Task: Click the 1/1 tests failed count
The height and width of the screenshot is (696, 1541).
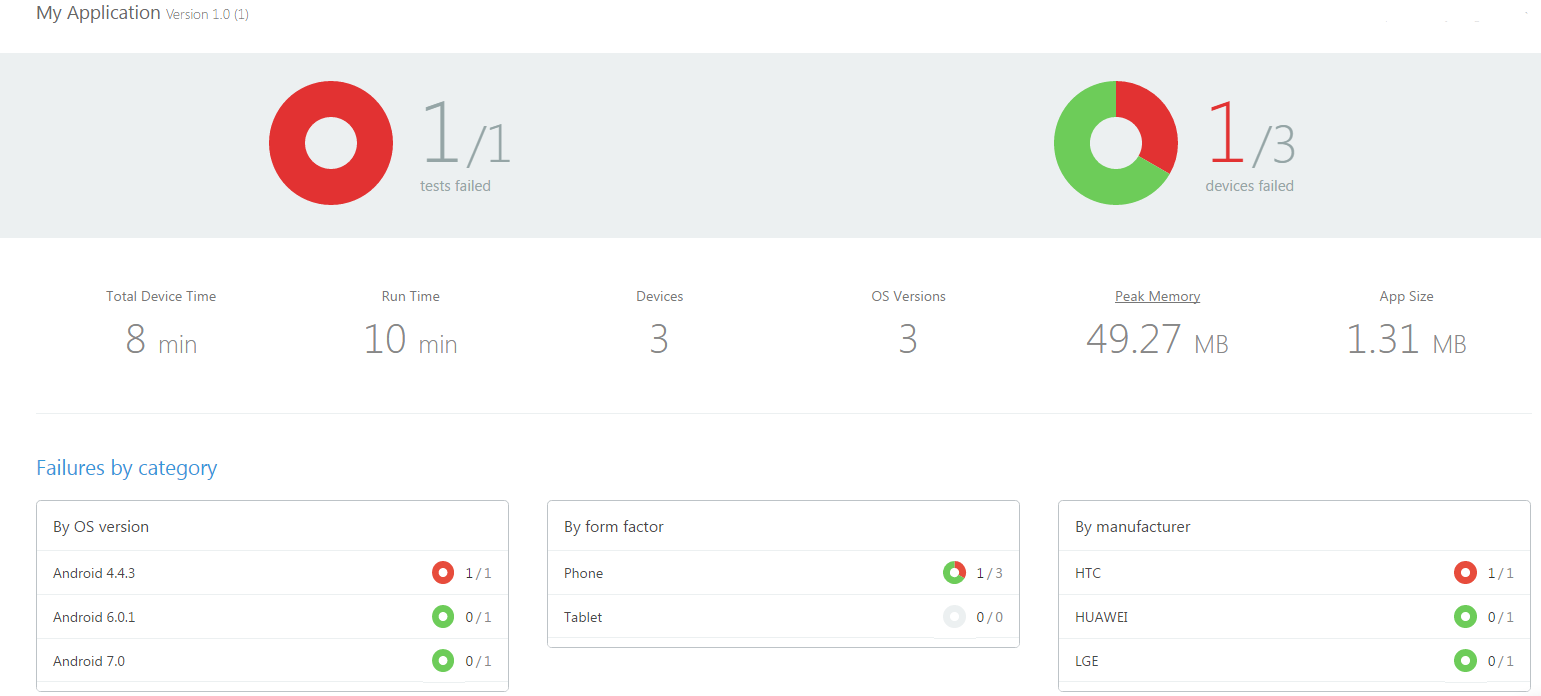Action: click(x=466, y=132)
